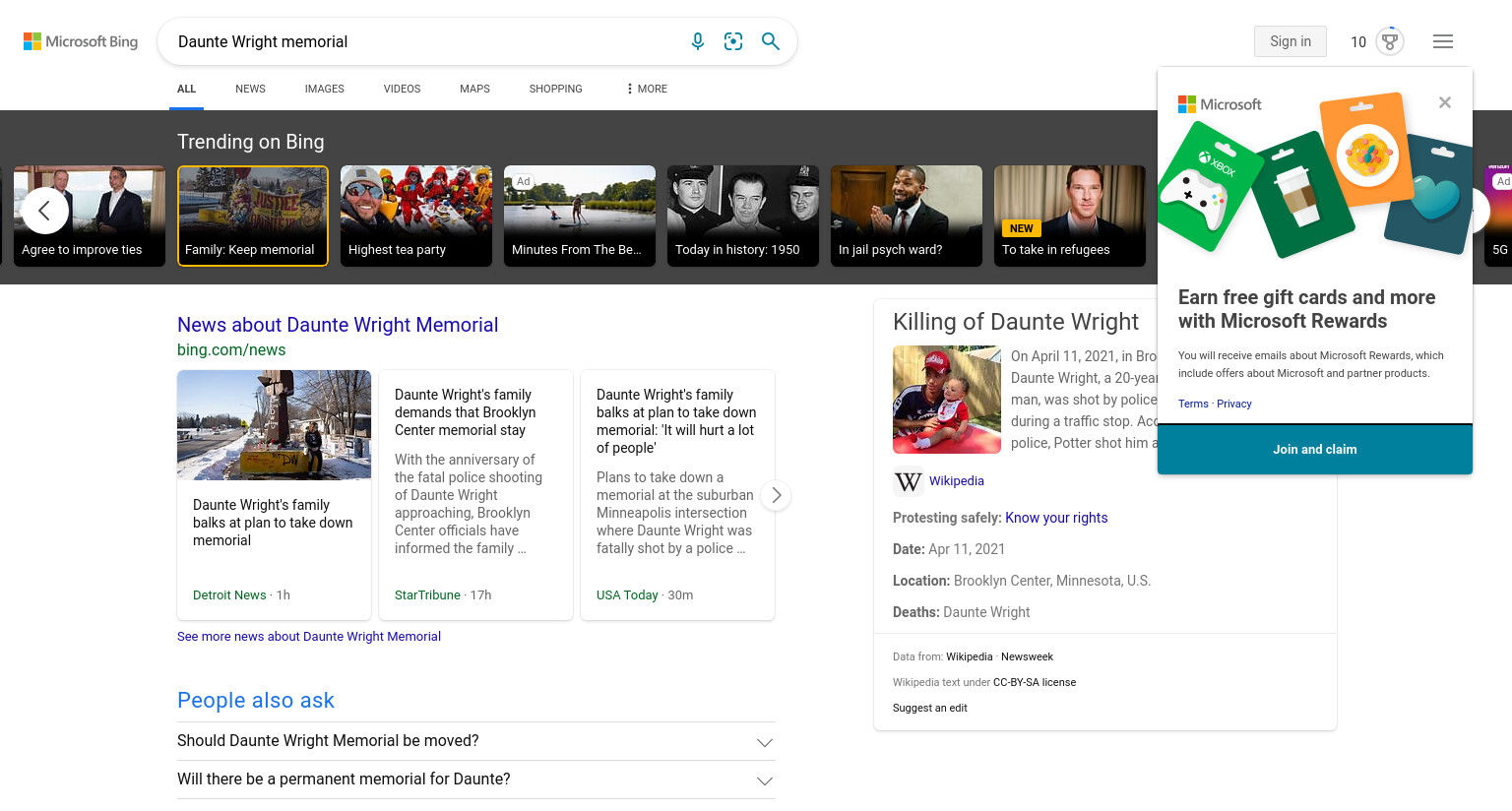The width and height of the screenshot is (1512, 811).
Task: Click the Wikipedia data source link in footer
Action: point(970,656)
